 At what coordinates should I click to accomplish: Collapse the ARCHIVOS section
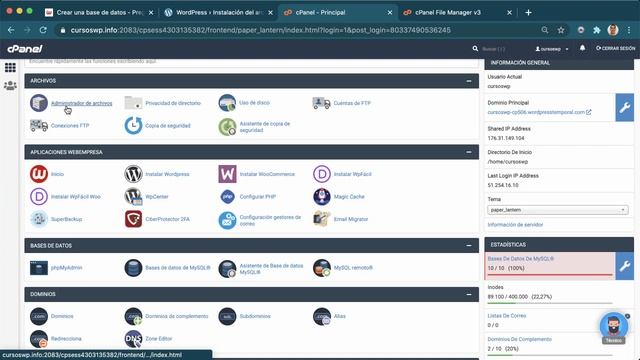[x=469, y=81]
